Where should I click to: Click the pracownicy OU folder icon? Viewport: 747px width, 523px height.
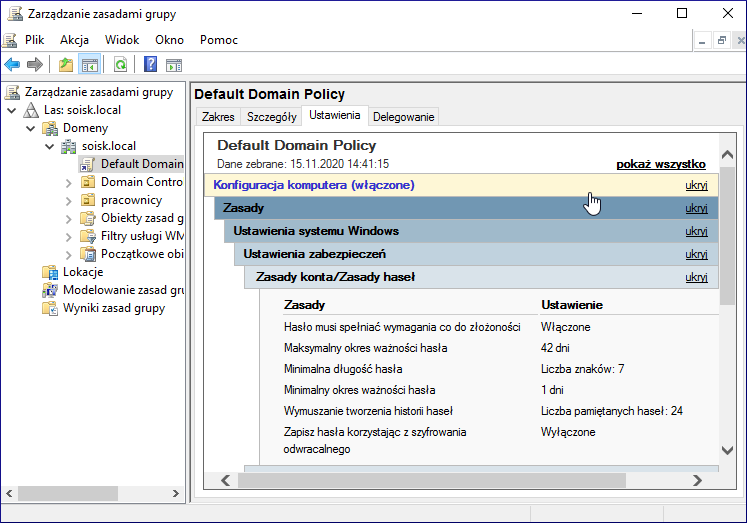(88, 201)
